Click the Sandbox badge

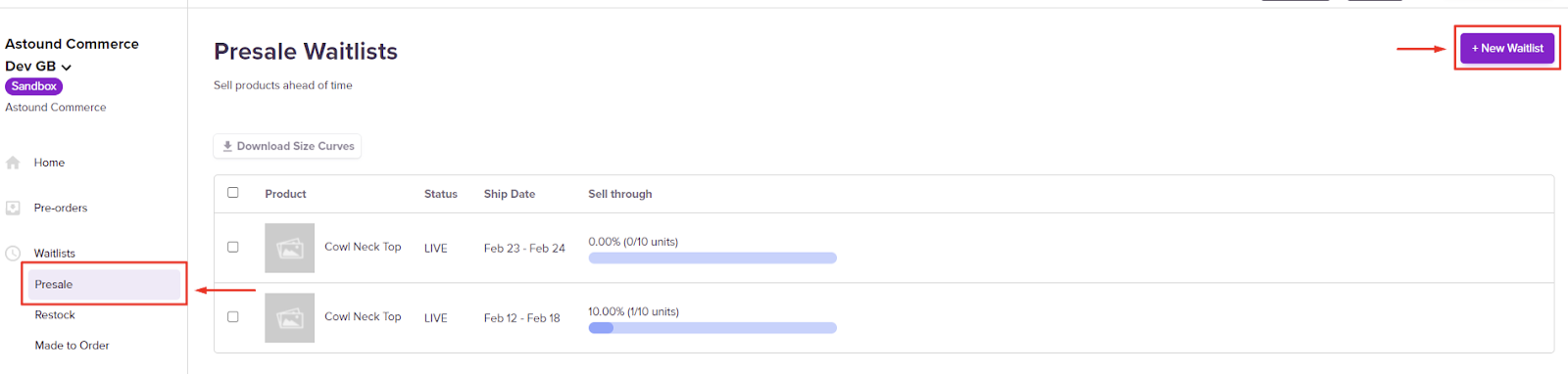tap(34, 86)
